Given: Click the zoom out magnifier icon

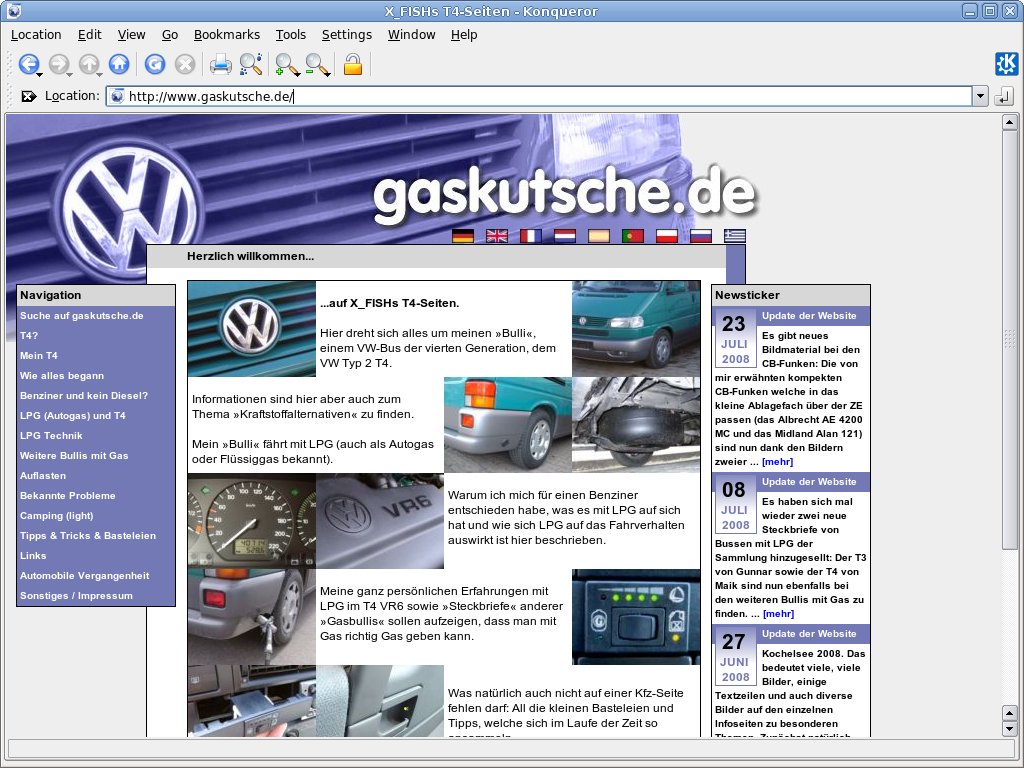Looking at the screenshot, I should (317, 64).
